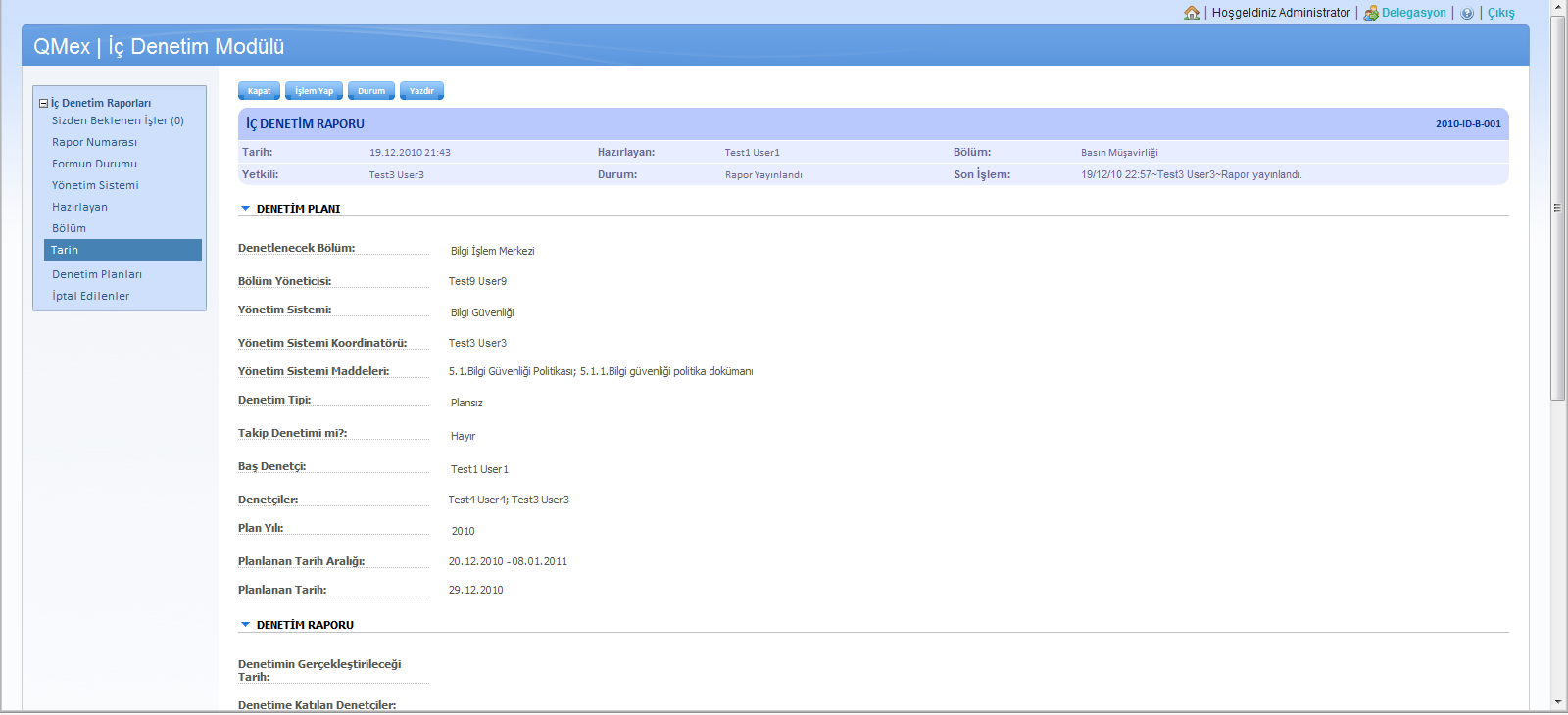The height and width of the screenshot is (715, 1568).
Task: Collapse the DENETİM RAPORU section arrow
Action: click(x=245, y=625)
